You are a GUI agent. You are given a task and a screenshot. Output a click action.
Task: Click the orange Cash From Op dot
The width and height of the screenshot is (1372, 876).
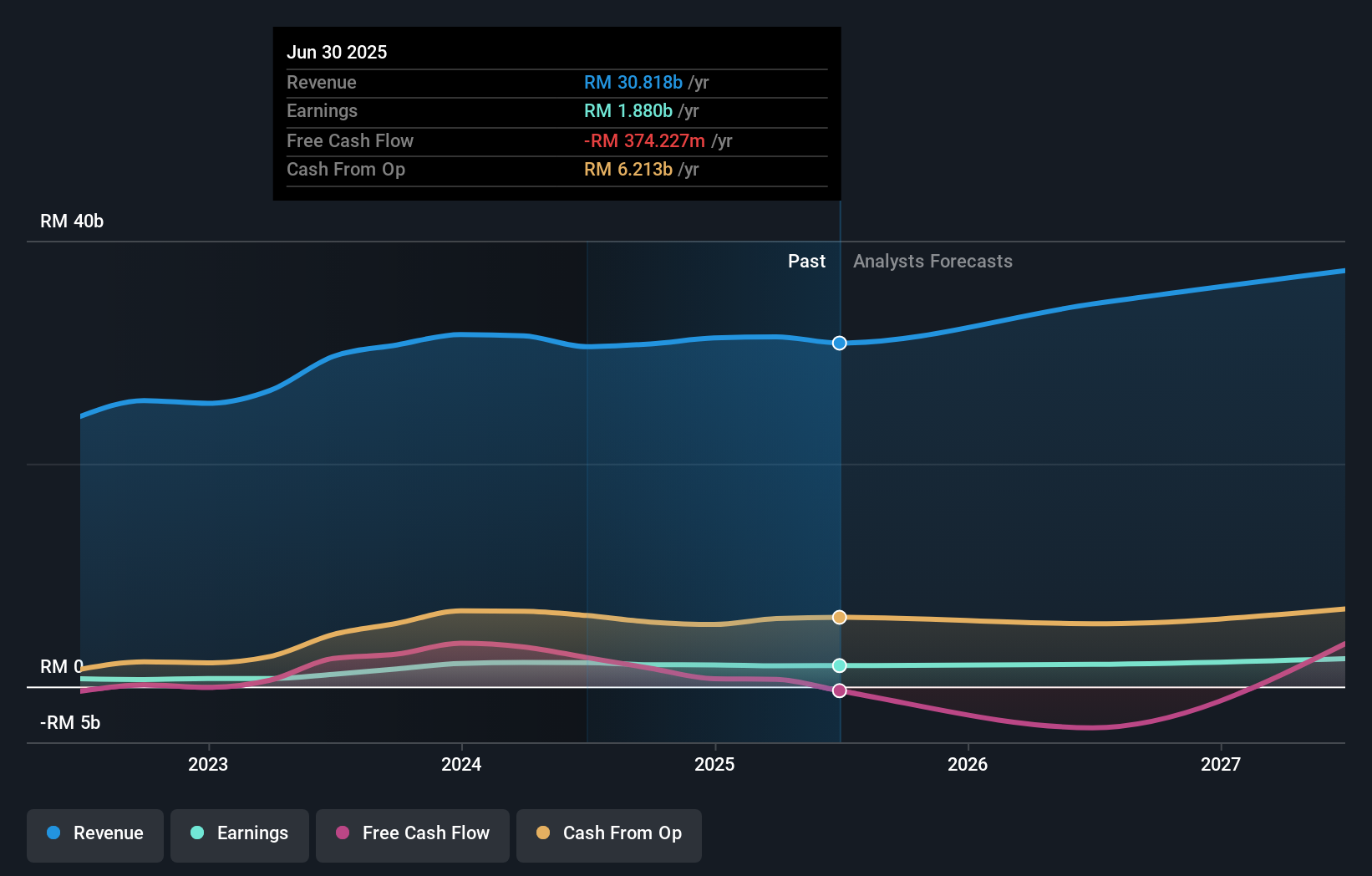tap(543, 833)
